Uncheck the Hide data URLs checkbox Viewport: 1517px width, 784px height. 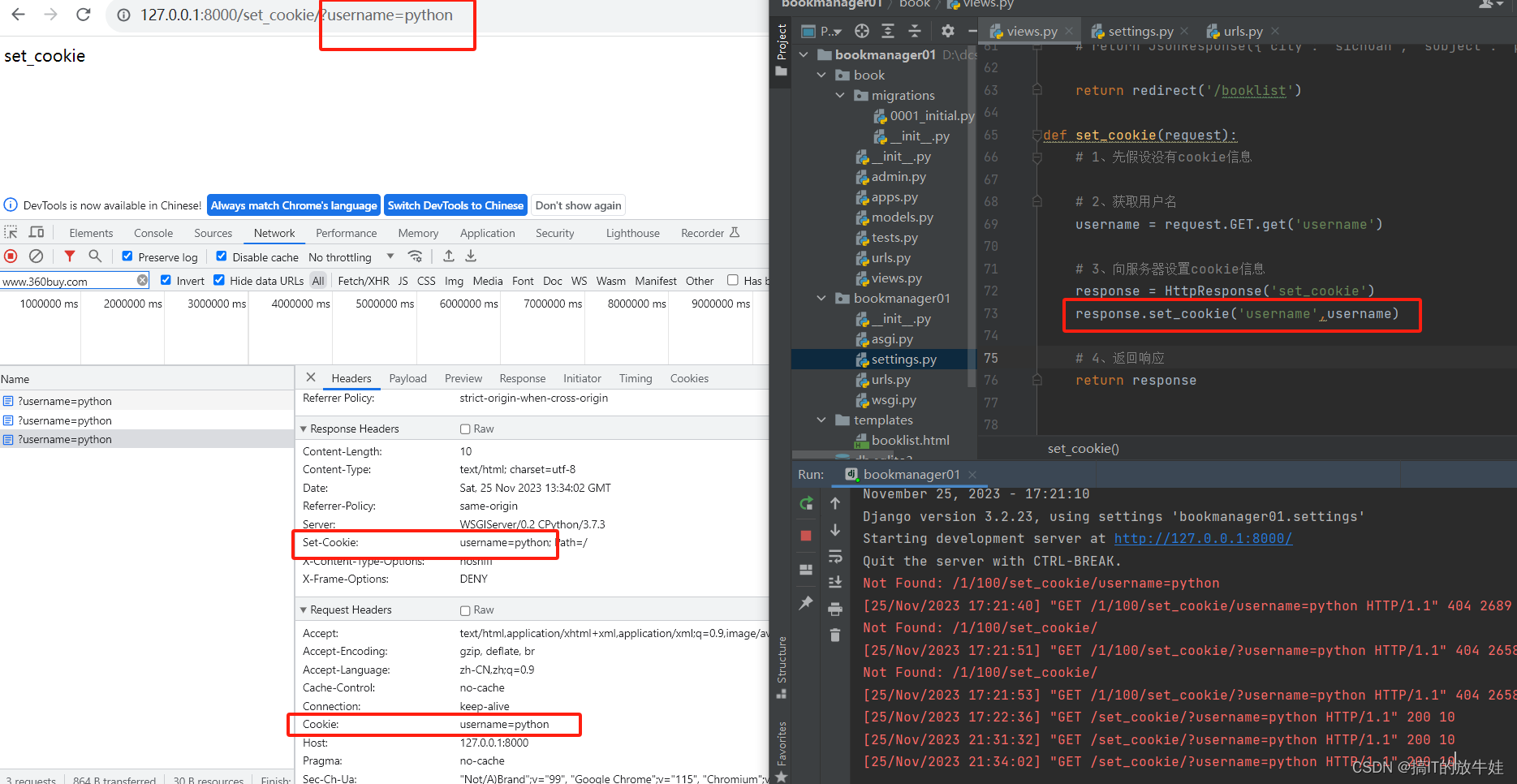pos(219,280)
